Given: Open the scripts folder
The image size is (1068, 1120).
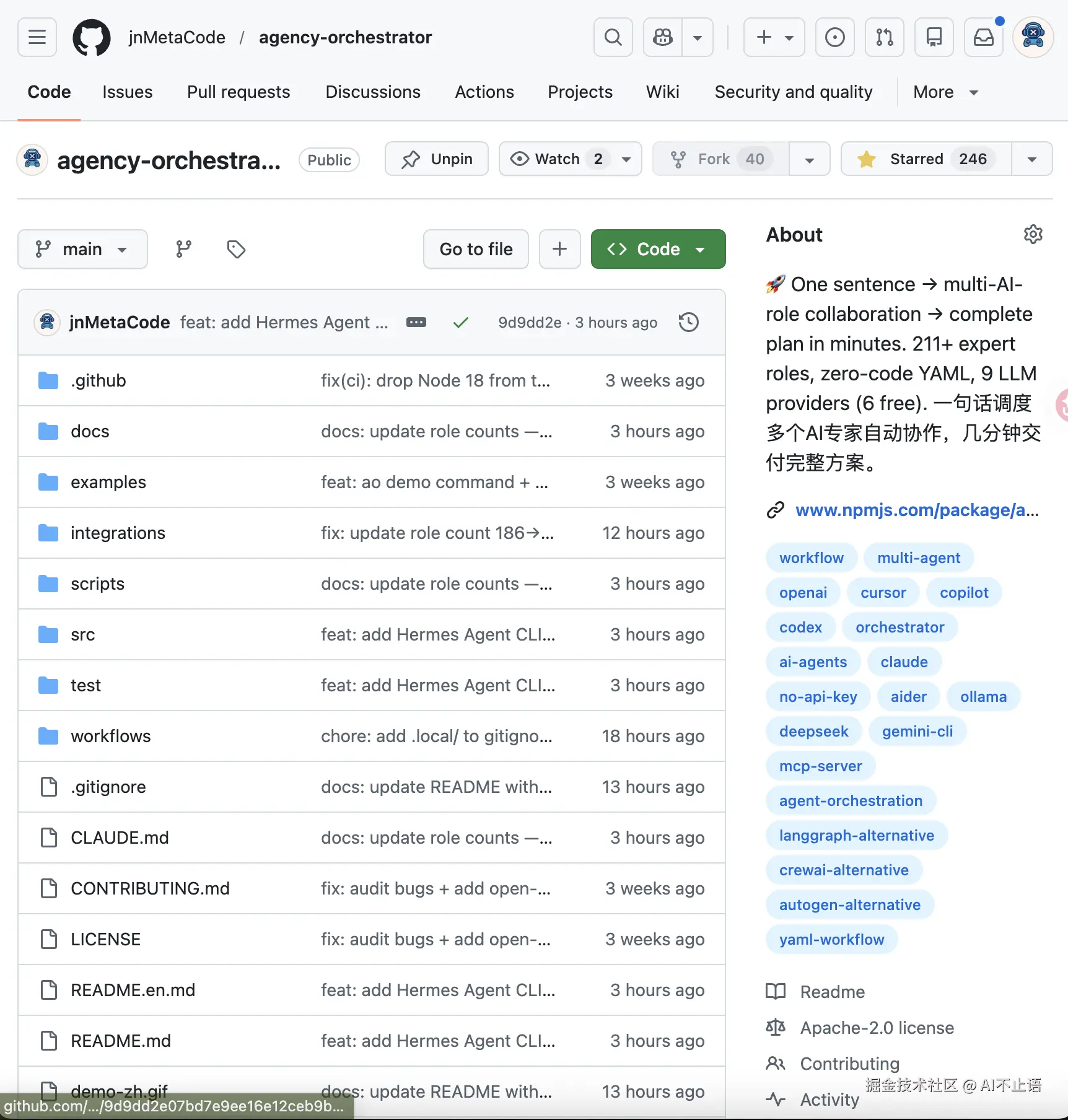Looking at the screenshot, I should tap(97, 584).
